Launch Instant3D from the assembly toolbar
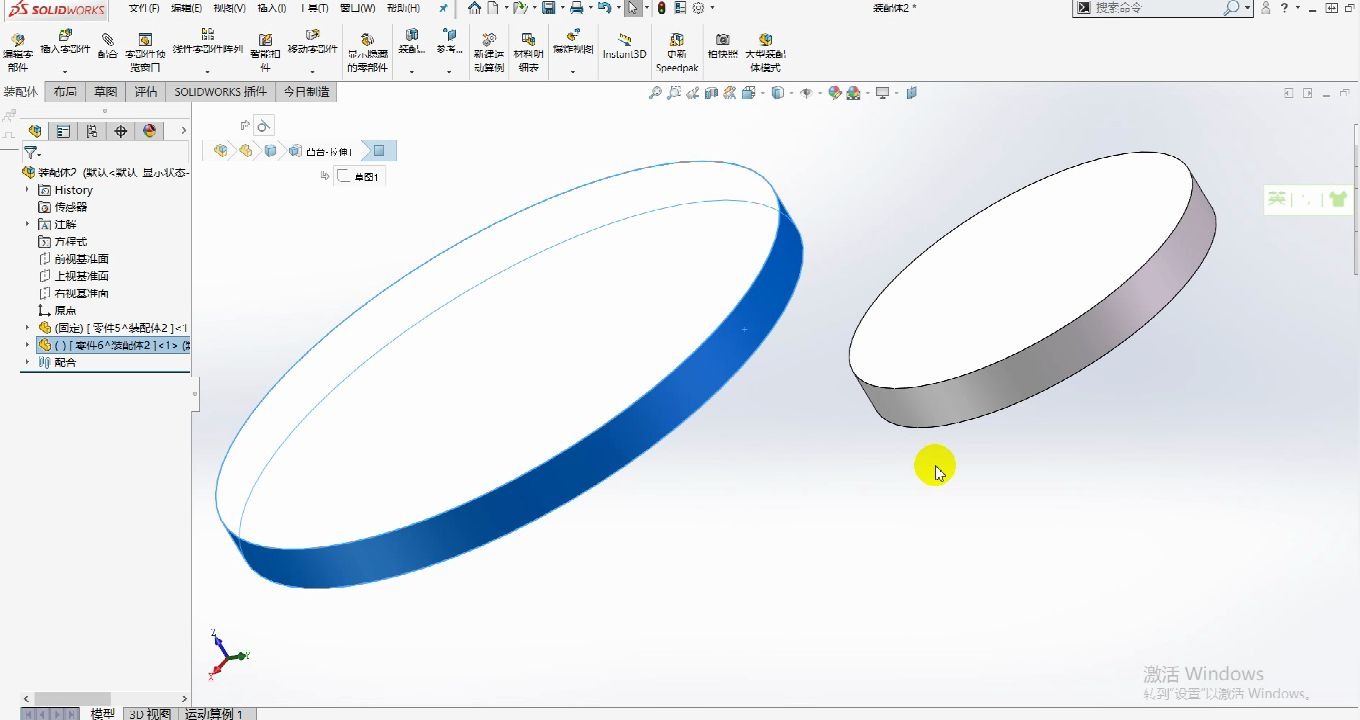This screenshot has width=1360, height=720. pyautogui.click(x=623, y=45)
